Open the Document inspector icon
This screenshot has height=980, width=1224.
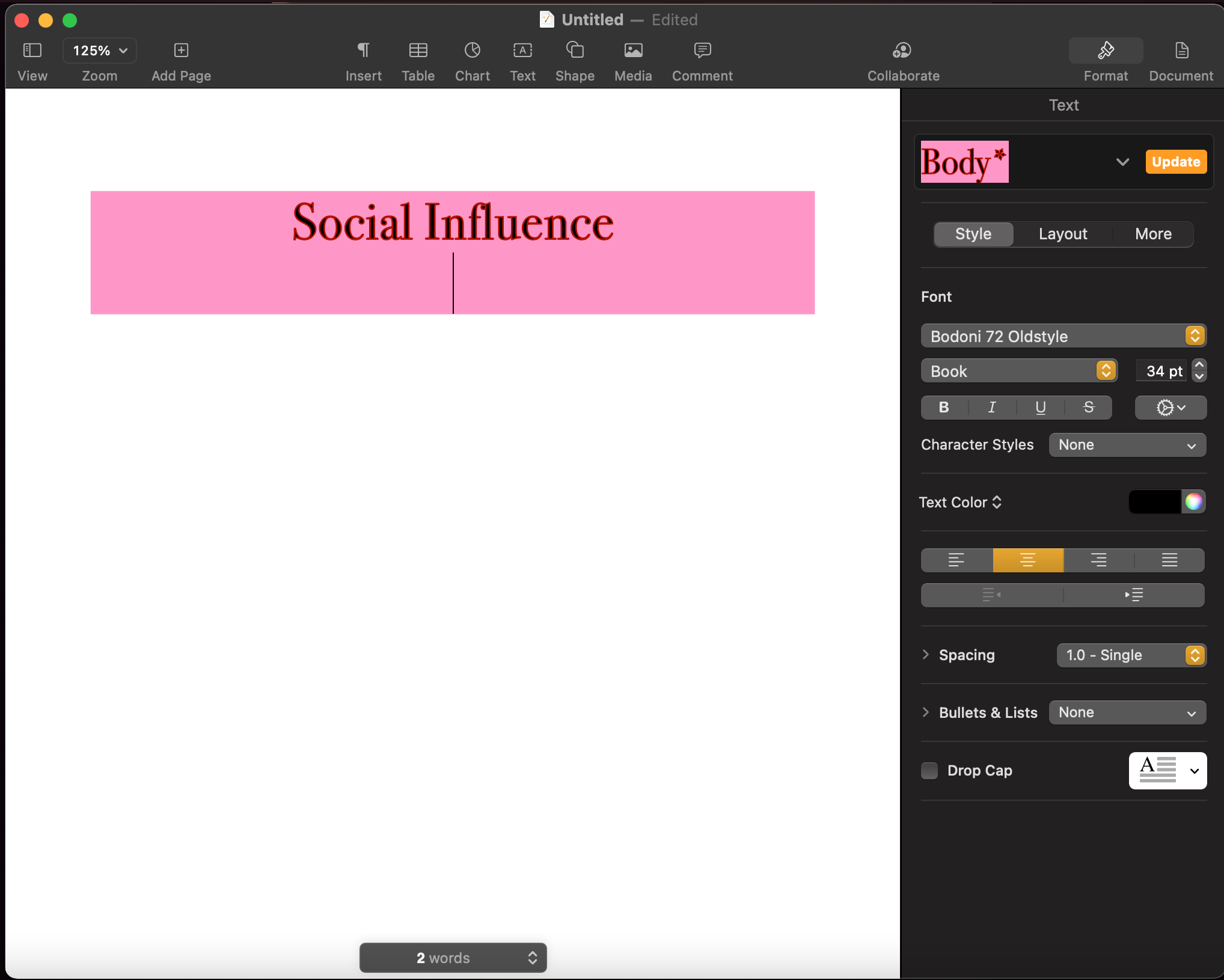[x=1181, y=51]
